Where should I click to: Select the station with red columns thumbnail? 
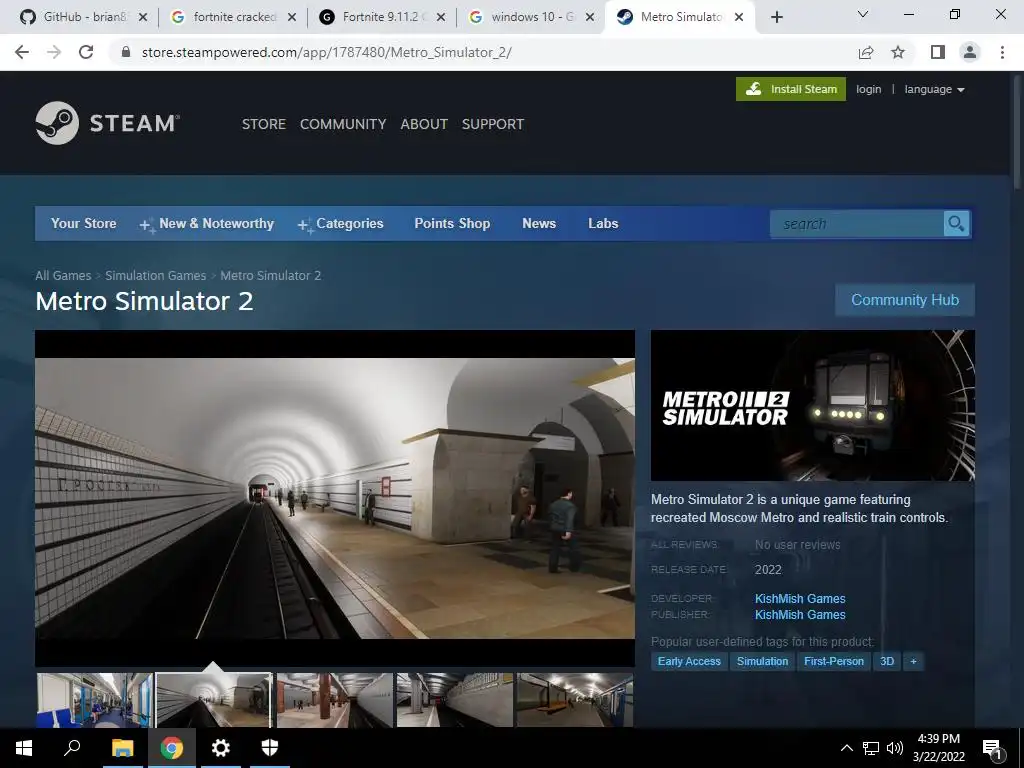point(334,700)
